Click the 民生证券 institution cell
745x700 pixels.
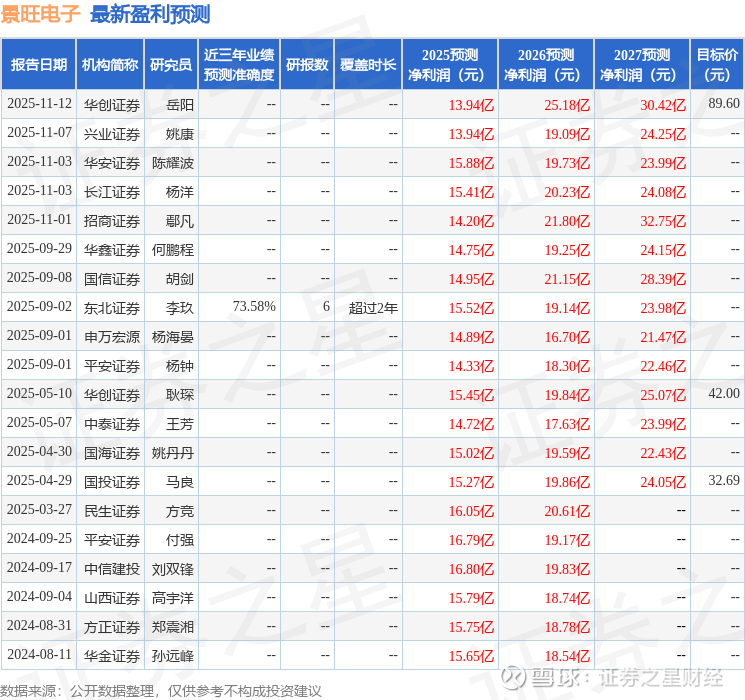(112, 511)
